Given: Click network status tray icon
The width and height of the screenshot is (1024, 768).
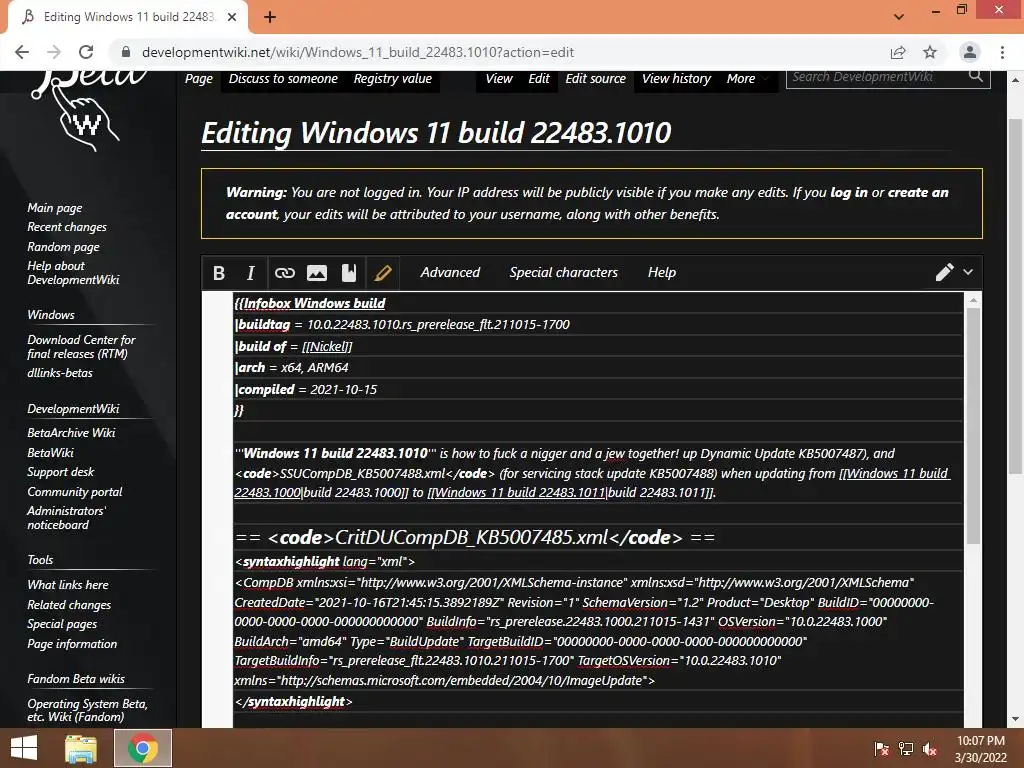Looking at the screenshot, I should coord(906,749).
